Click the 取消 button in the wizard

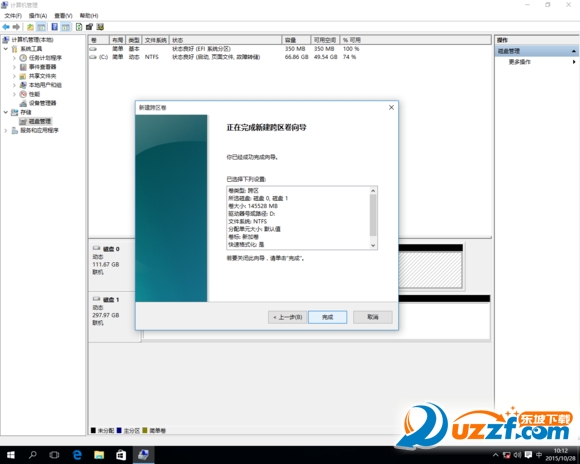[372, 317]
